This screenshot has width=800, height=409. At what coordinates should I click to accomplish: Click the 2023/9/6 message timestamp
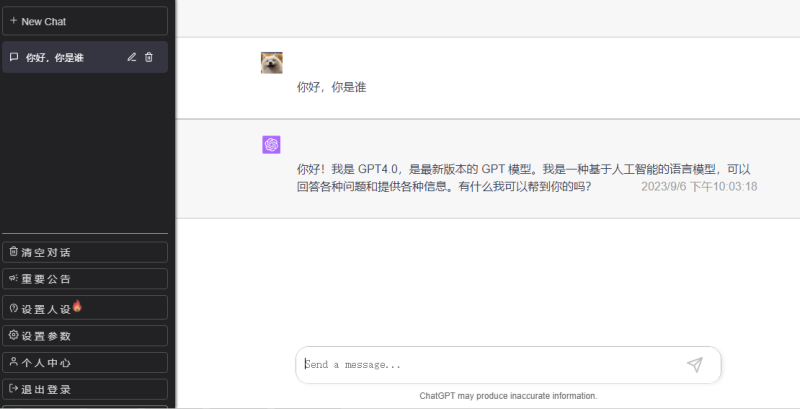pyautogui.click(x=698, y=186)
